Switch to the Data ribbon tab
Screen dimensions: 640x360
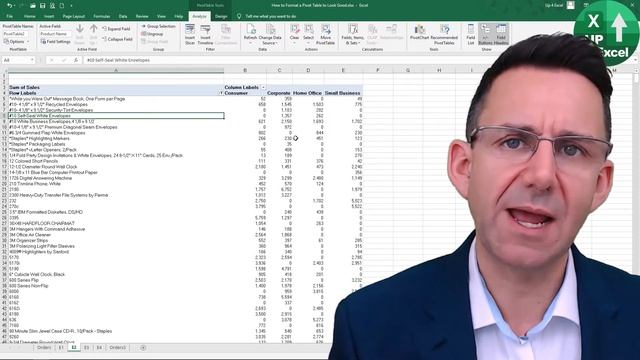click(123, 16)
